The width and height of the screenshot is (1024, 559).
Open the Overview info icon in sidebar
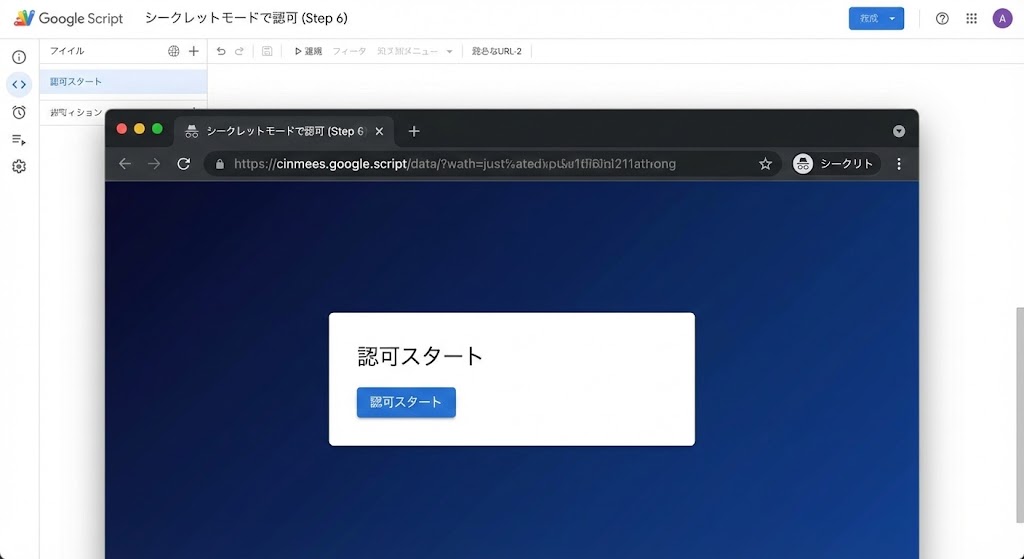pyautogui.click(x=19, y=57)
